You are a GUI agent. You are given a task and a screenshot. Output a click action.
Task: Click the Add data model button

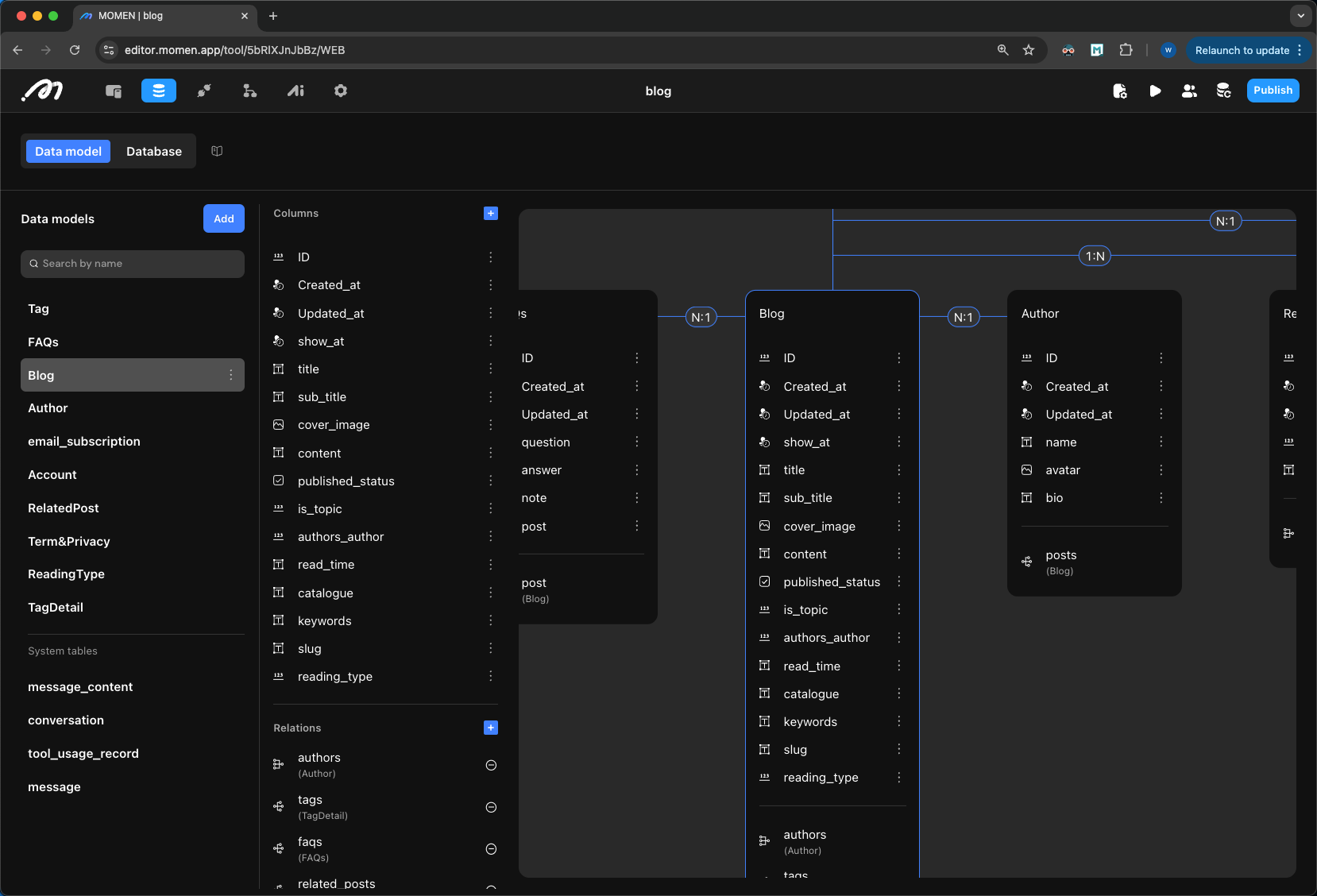(x=224, y=218)
